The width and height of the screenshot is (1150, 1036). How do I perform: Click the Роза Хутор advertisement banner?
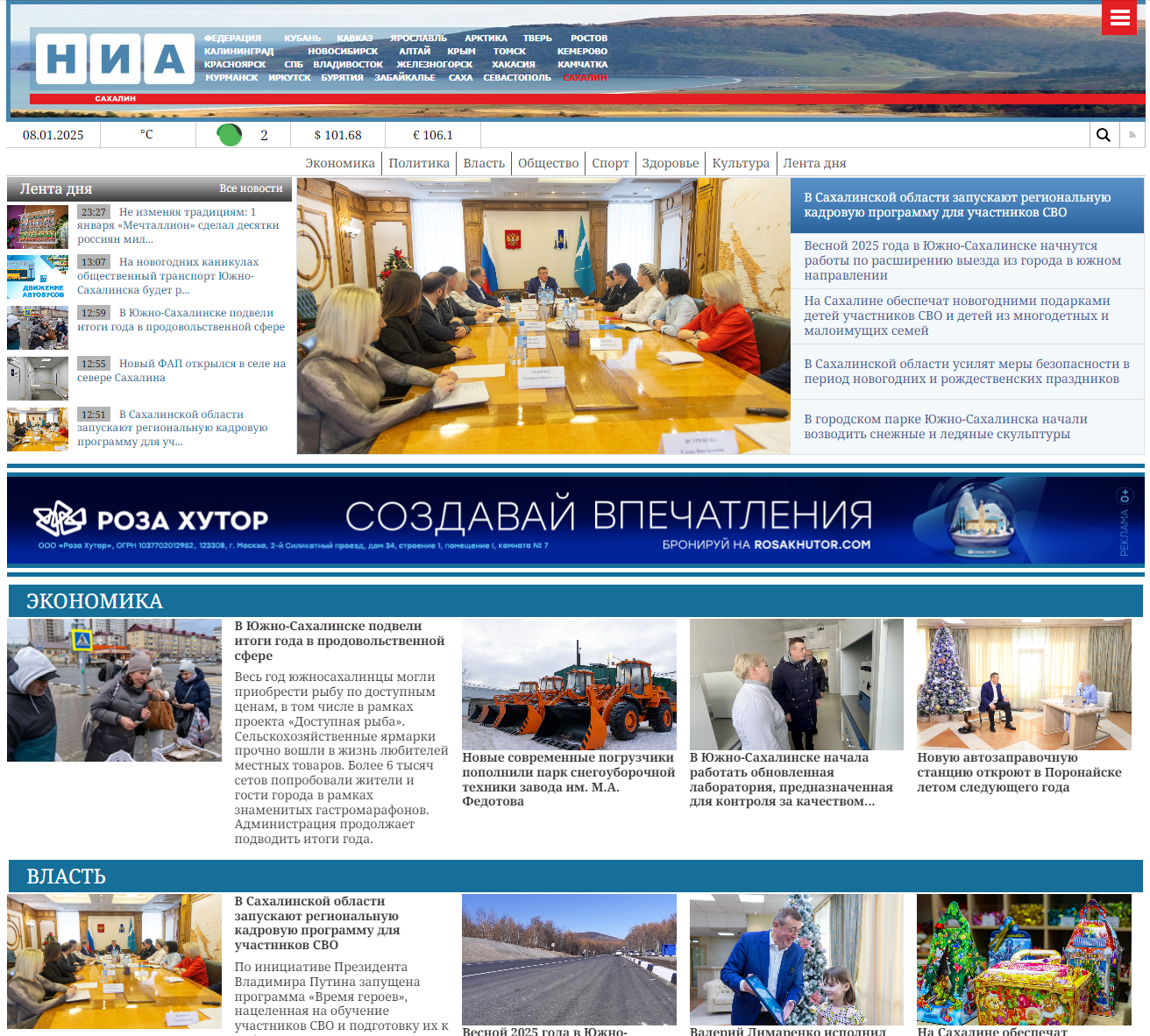tap(575, 520)
